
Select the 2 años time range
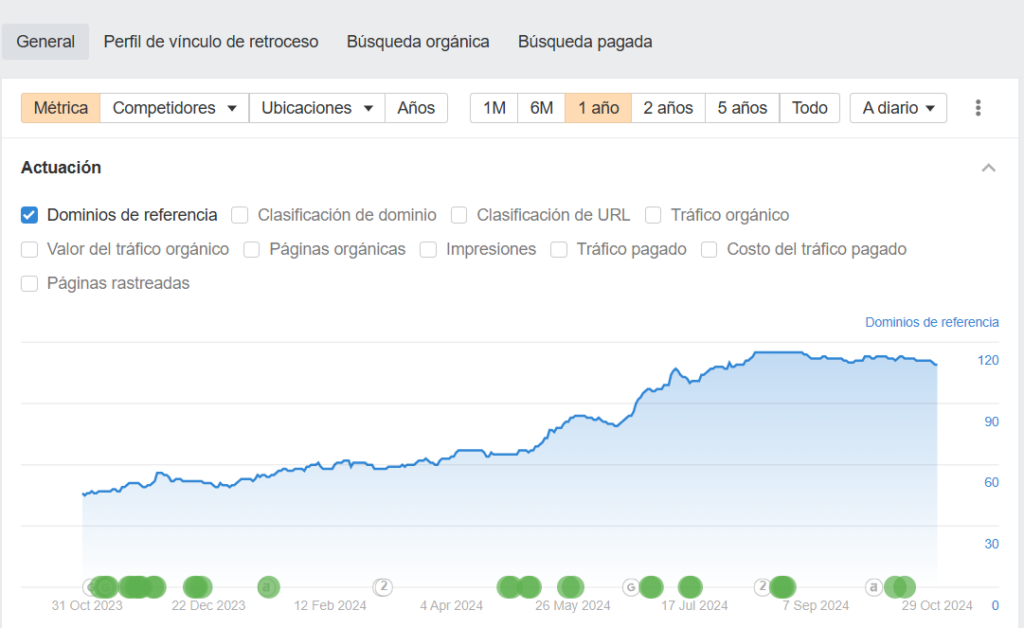pyautogui.click(x=668, y=108)
